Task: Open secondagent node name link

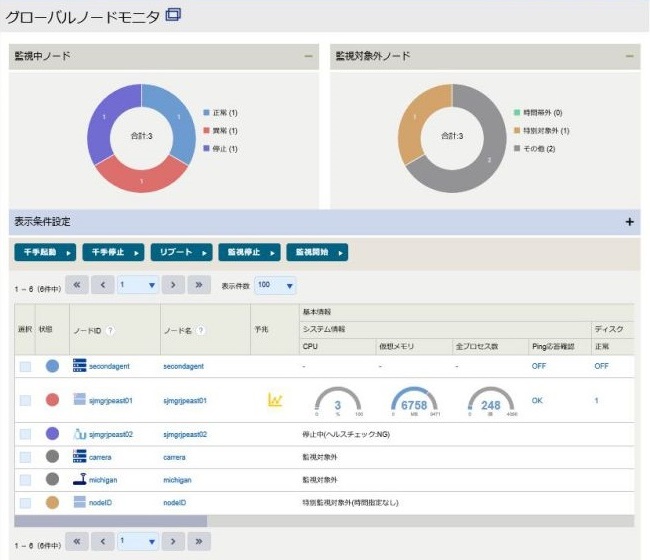Action: click(x=184, y=366)
